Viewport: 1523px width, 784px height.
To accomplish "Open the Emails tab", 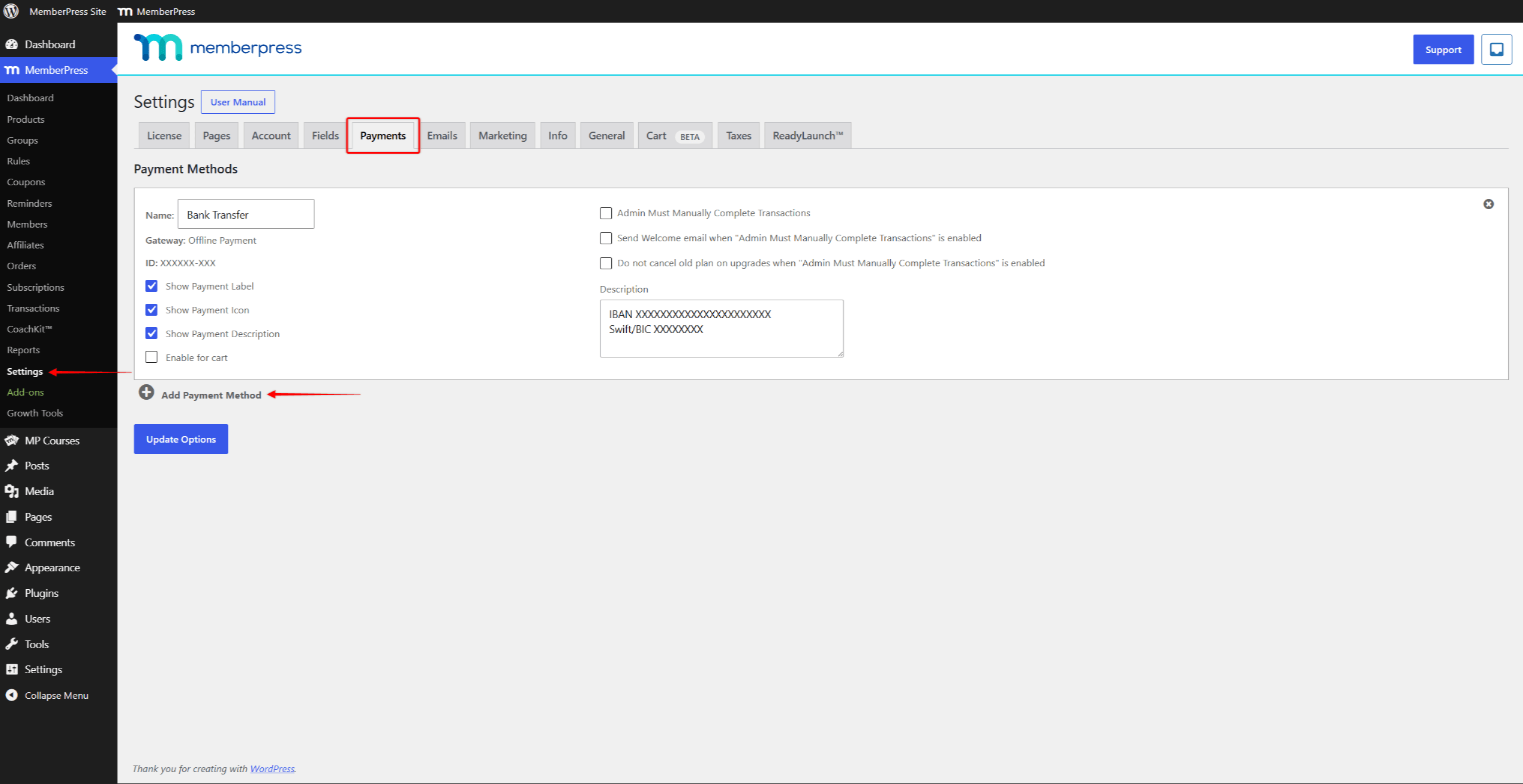I will pyautogui.click(x=442, y=136).
